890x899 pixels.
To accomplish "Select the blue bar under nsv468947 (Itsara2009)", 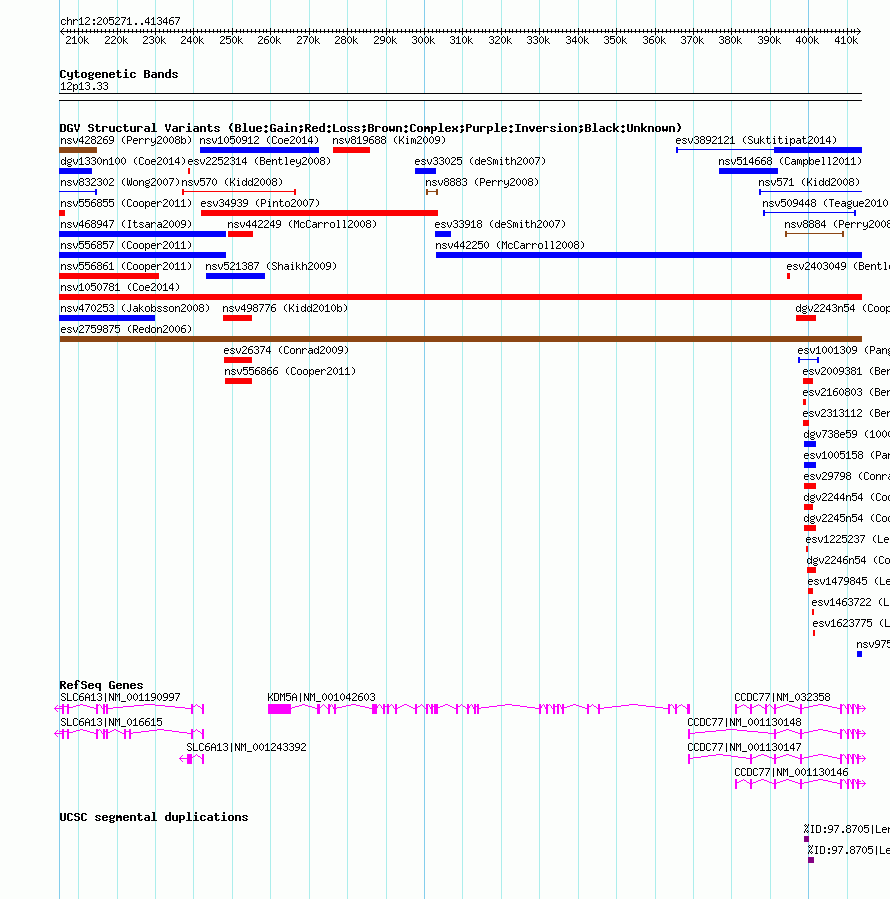I will (143, 234).
